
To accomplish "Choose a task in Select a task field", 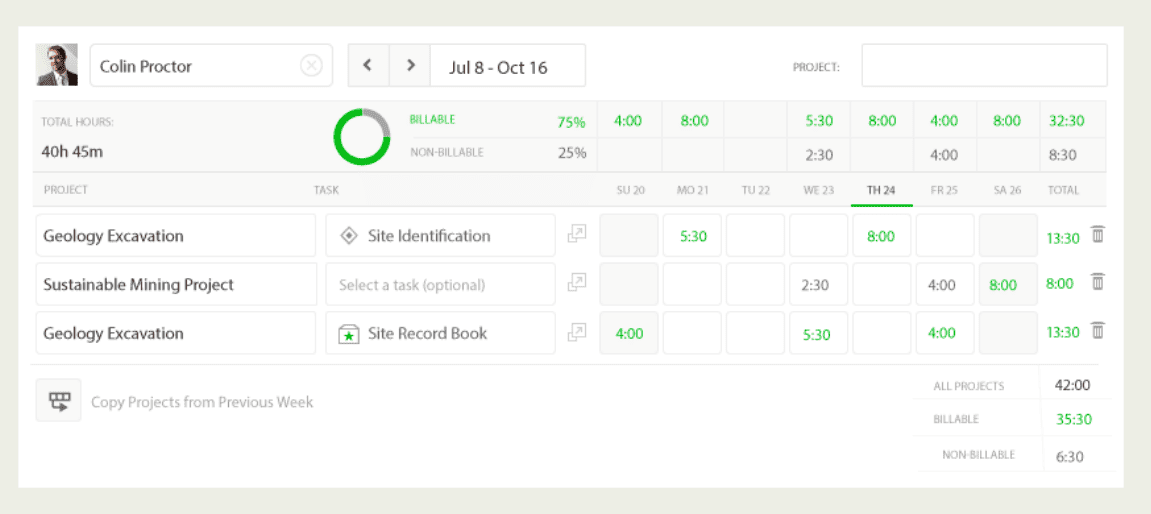I will coord(440,284).
